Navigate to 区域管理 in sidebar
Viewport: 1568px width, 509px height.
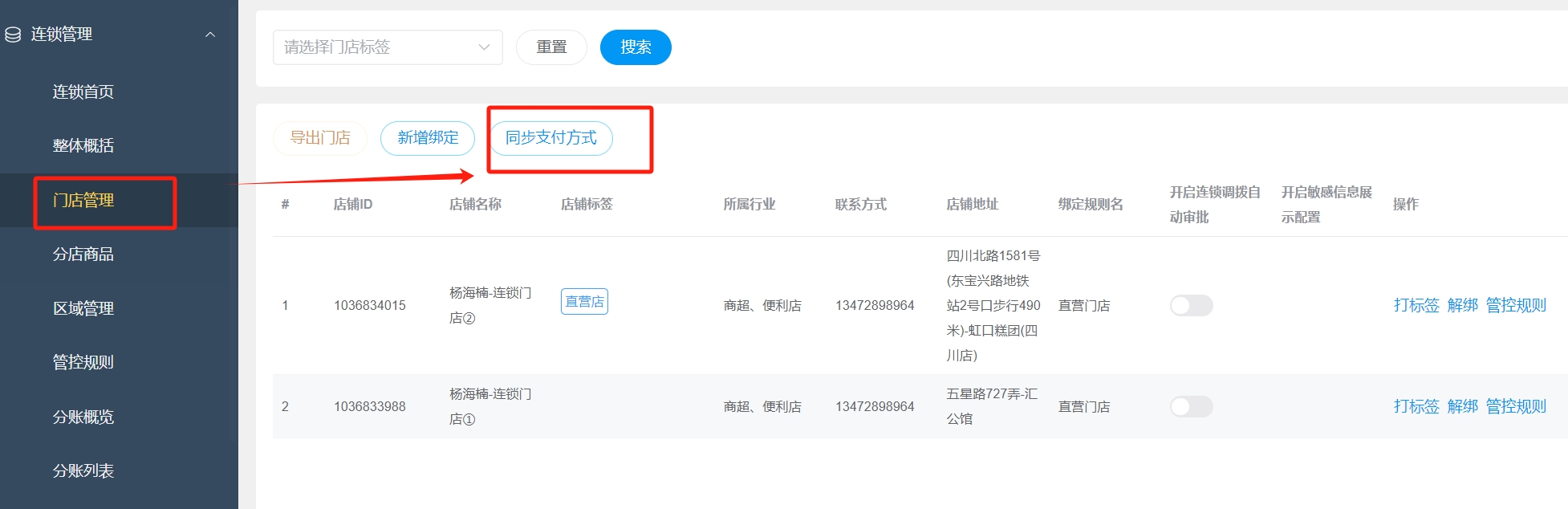pyautogui.click(x=83, y=308)
